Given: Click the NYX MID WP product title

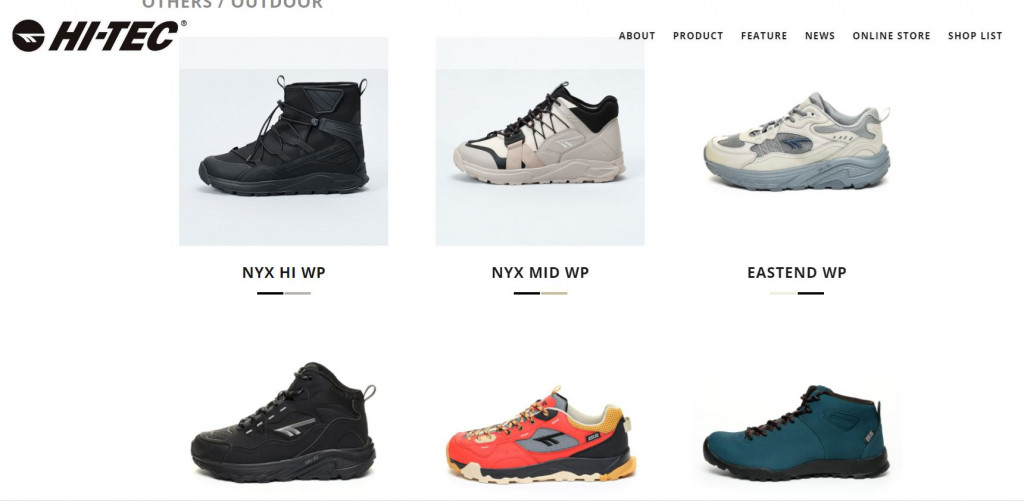Looking at the screenshot, I should click(x=540, y=272).
